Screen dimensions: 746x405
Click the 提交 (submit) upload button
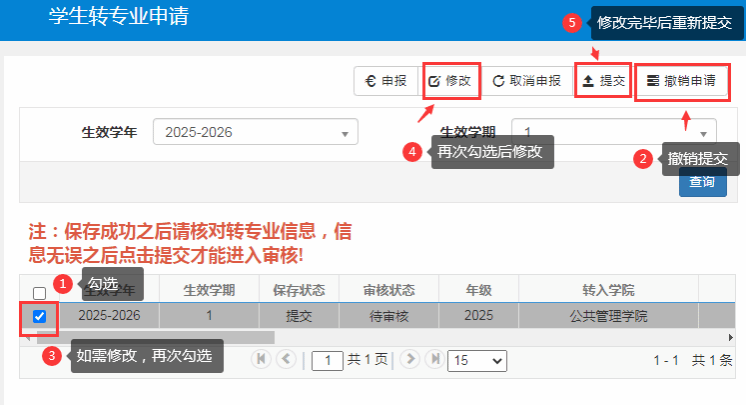pos(604,81)
